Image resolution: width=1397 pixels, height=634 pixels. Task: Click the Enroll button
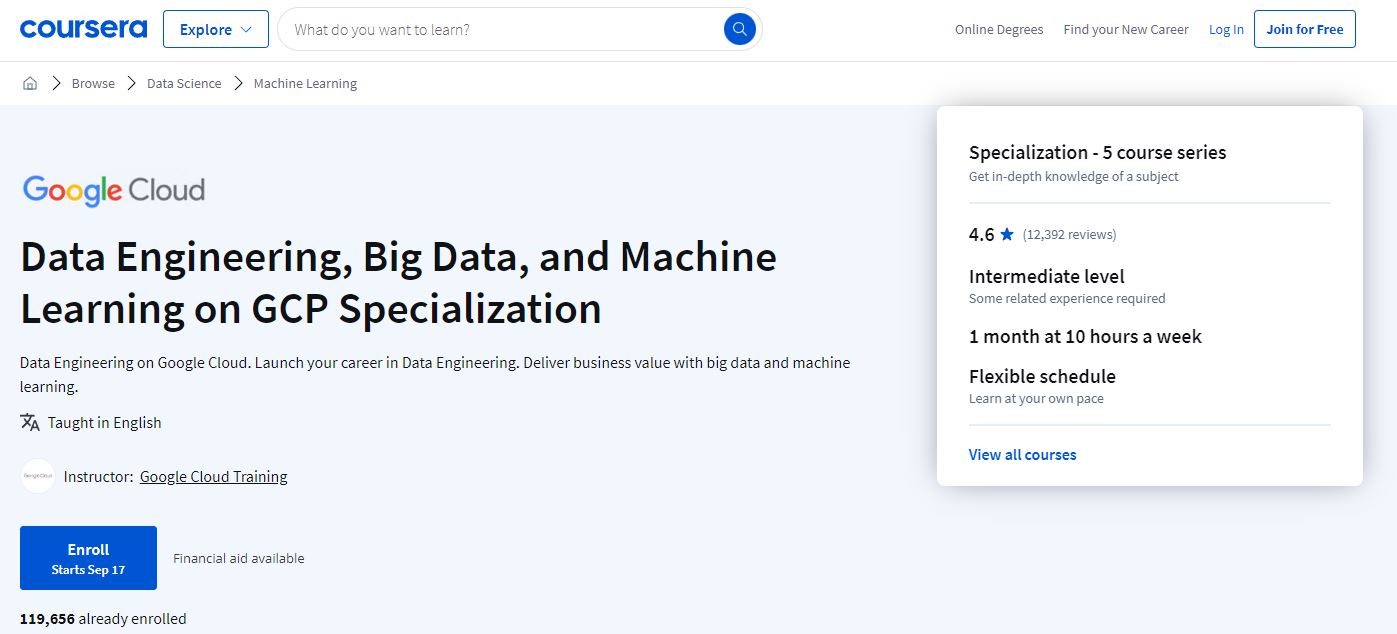click(88, 557)
